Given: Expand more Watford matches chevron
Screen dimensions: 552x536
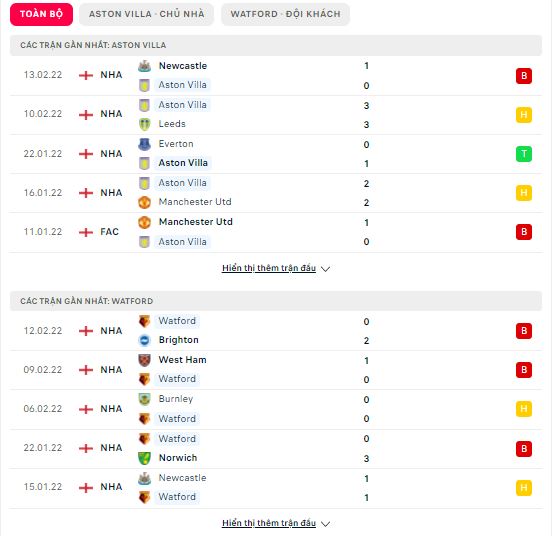Looking at the screenshot, I should point(326,524).
